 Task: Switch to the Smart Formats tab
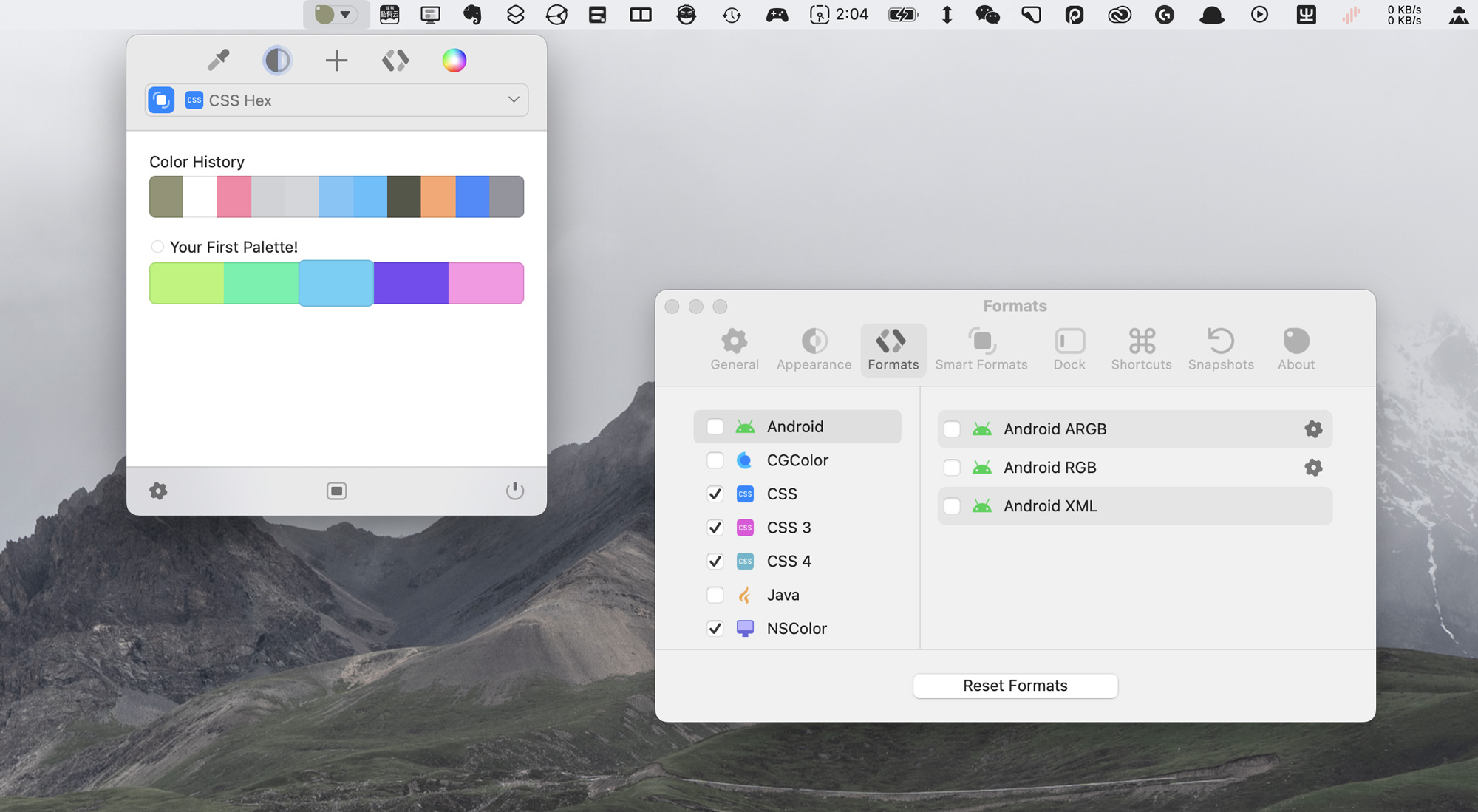pyautogui.click(x=981, y=349)
